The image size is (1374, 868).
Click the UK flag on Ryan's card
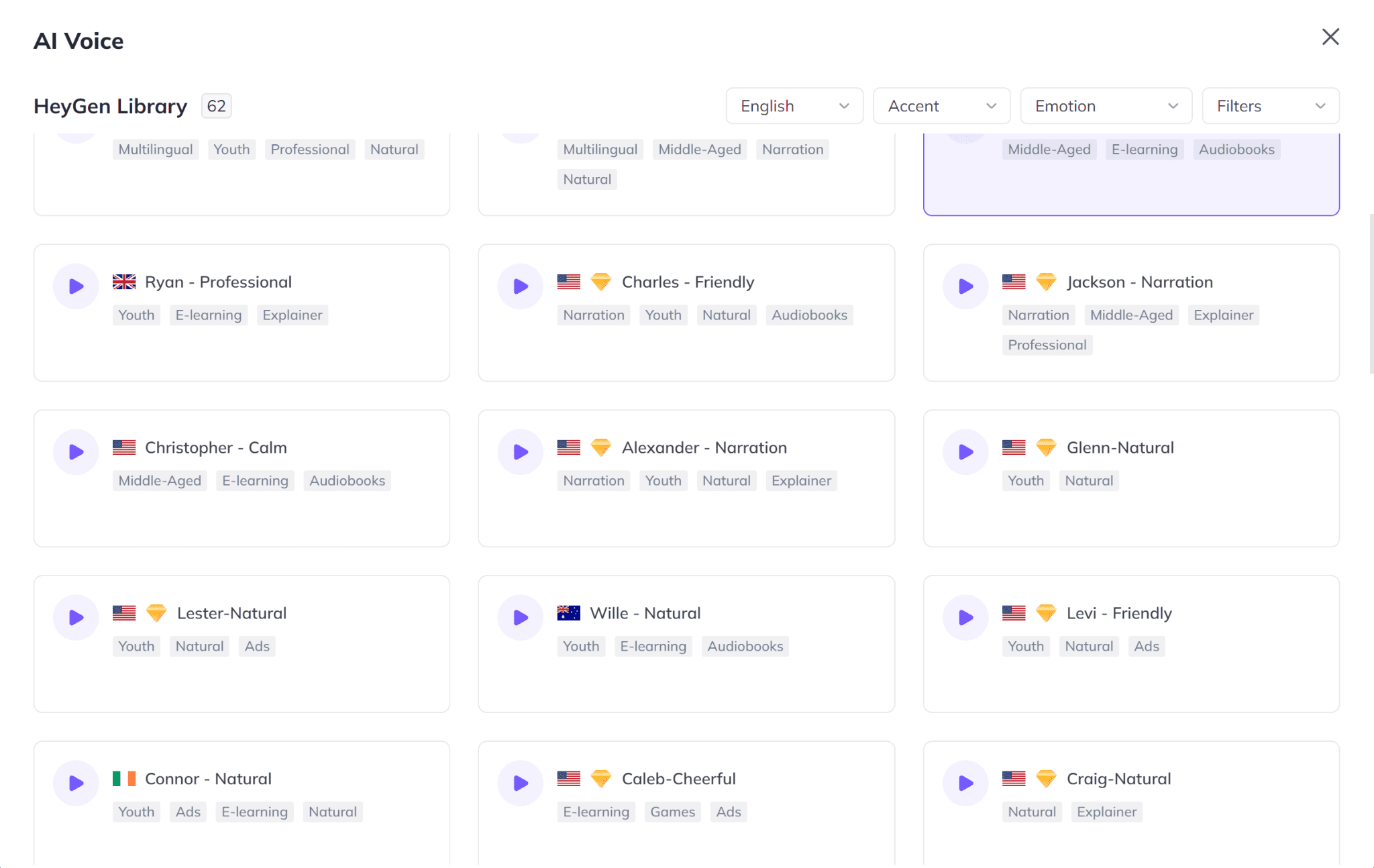124,282
